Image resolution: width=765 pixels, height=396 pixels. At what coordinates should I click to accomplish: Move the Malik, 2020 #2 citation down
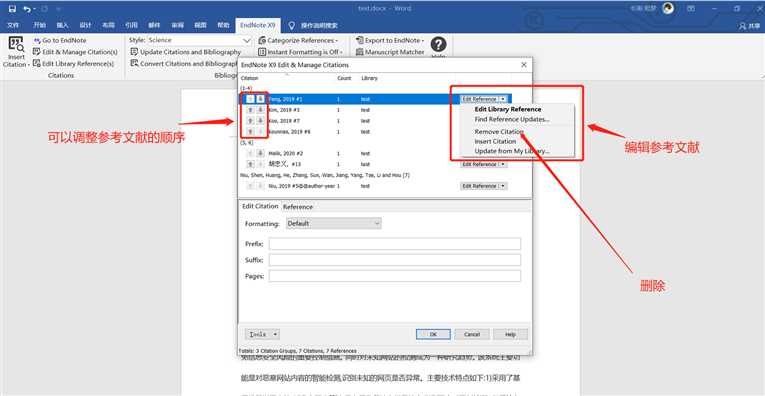tap(260, 153)
